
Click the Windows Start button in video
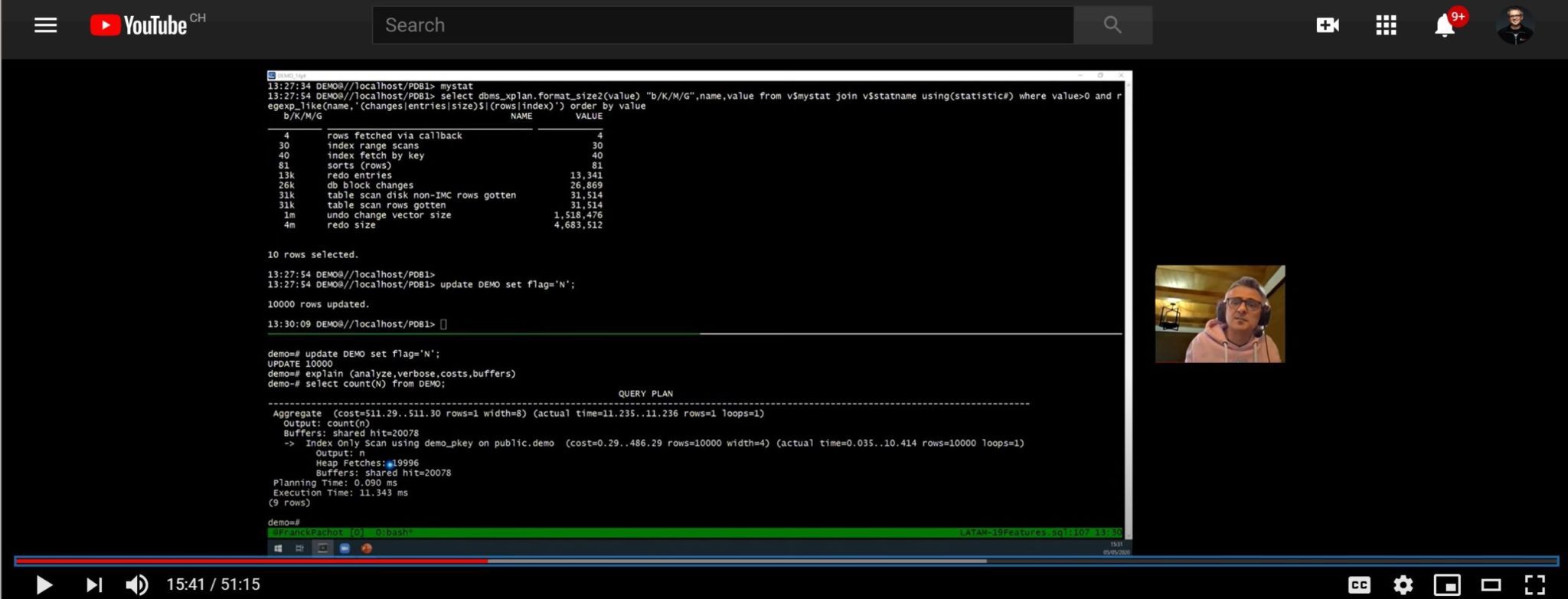(278, 548)
